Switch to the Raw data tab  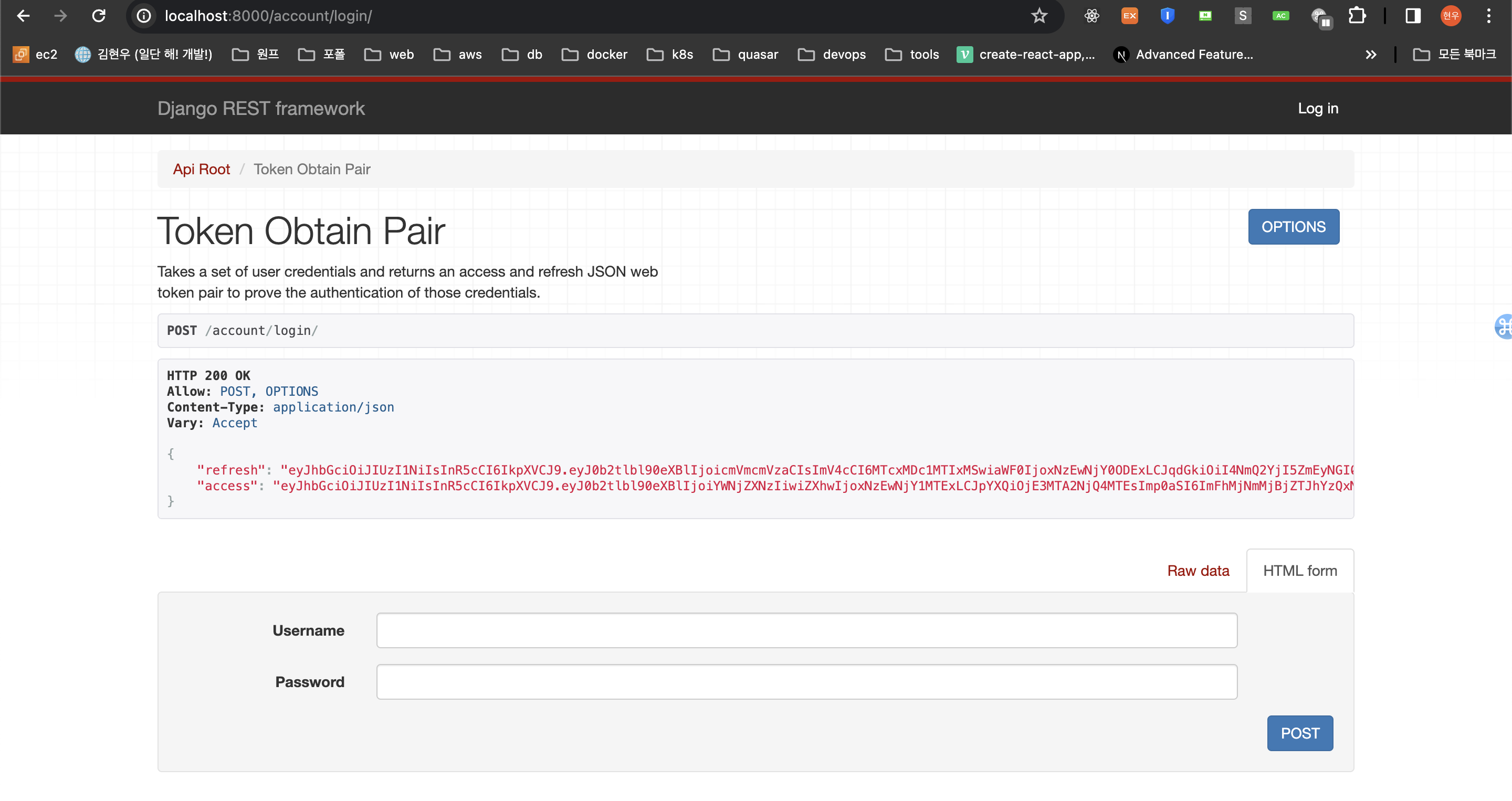(1198, 571)
